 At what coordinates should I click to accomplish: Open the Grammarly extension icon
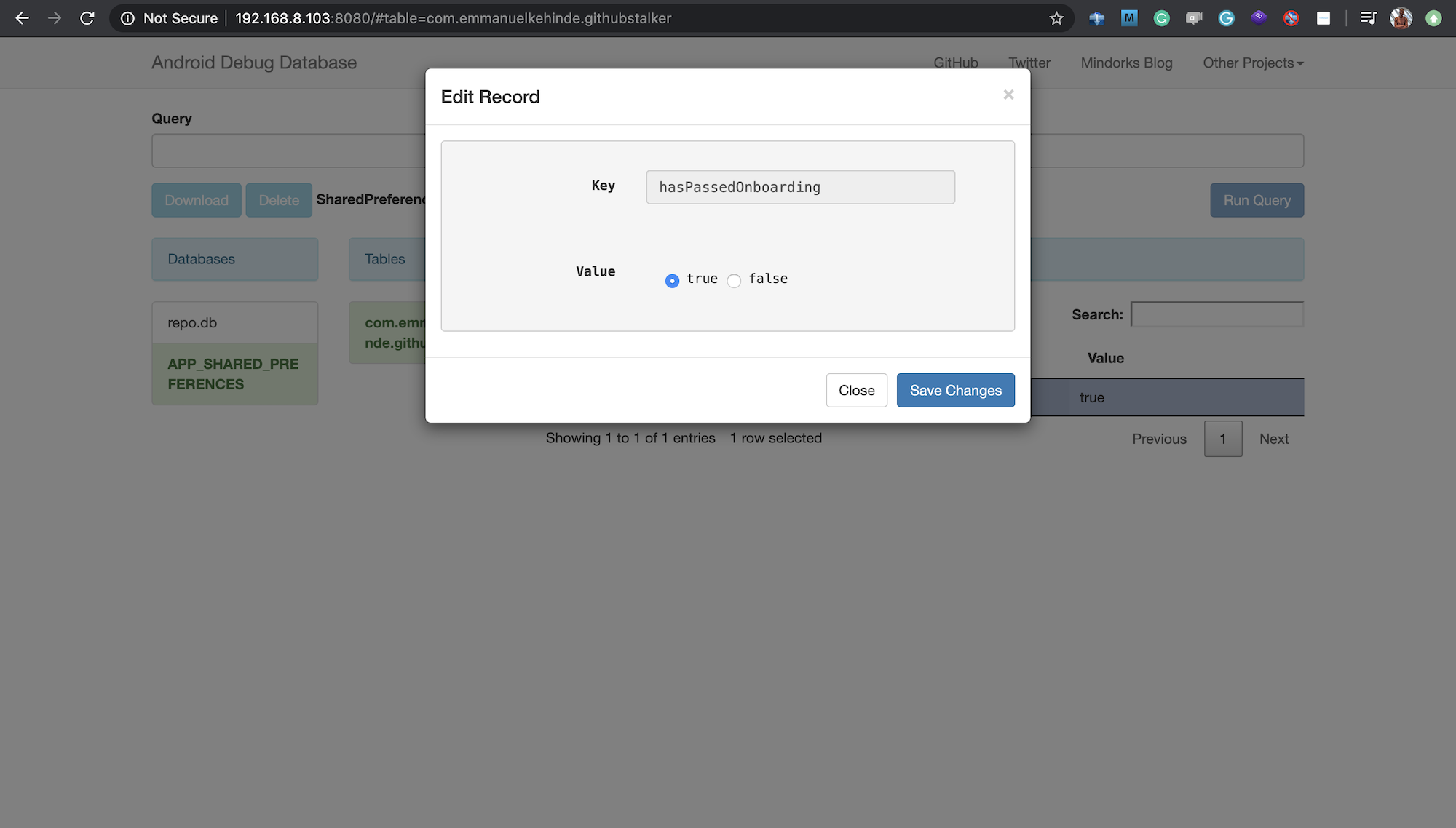click(x=1161, y=18)
